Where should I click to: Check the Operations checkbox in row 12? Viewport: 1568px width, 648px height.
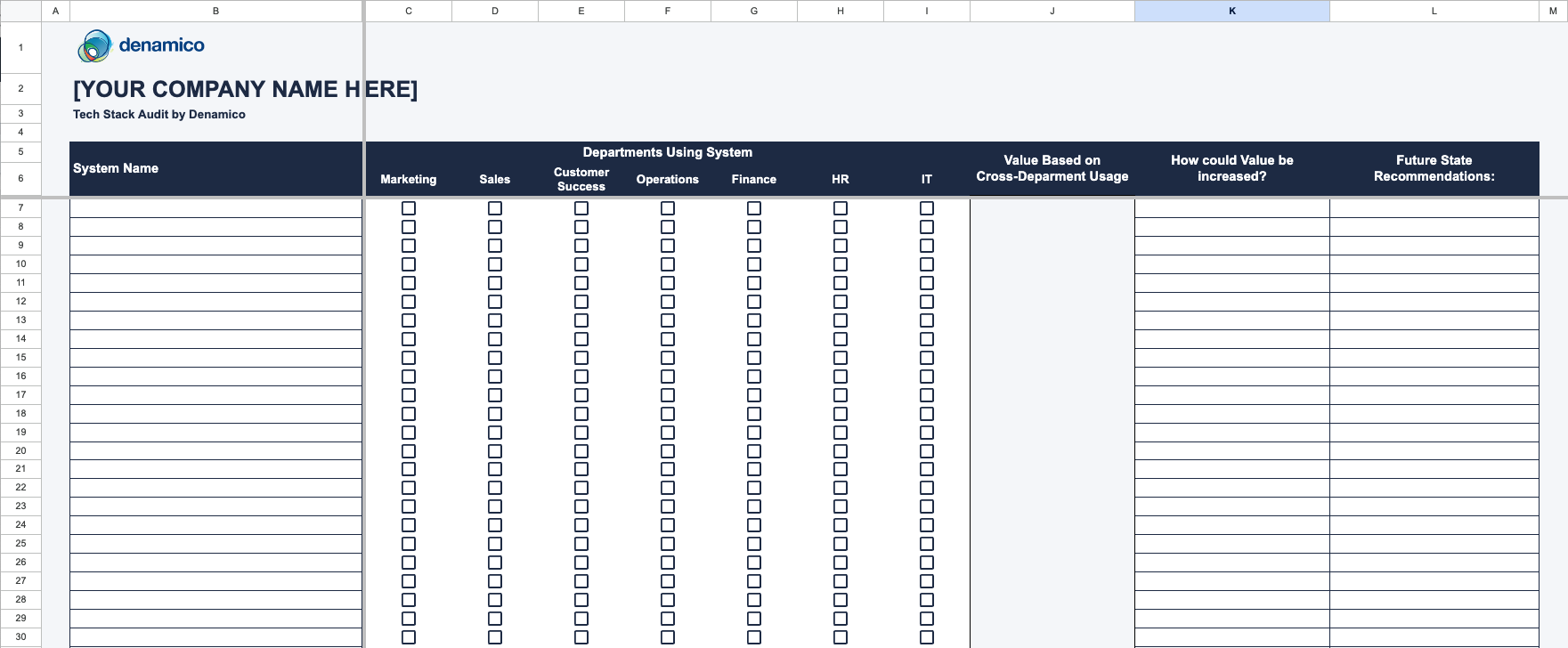(668, 302)
